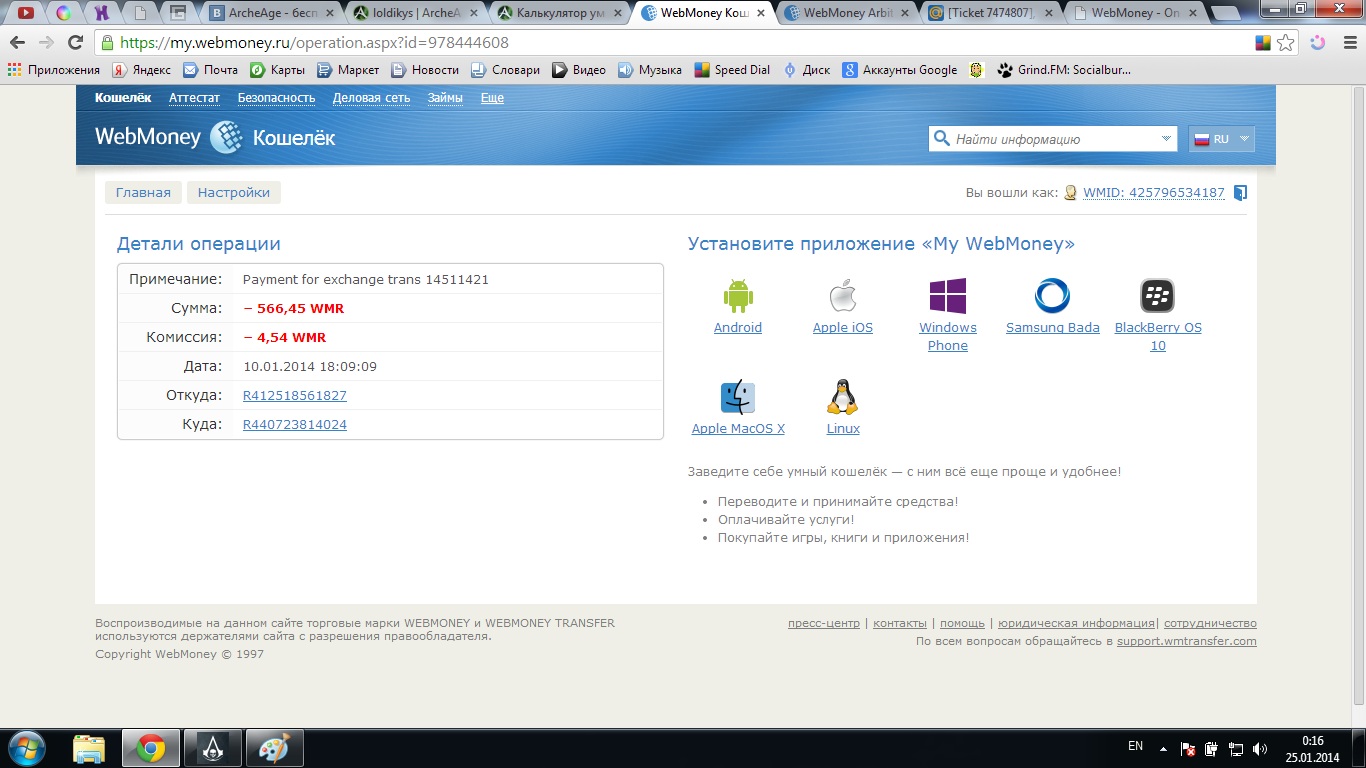Open the Яндекс bookmark
Image resolution: width=1366 pixels, height=768 pixels.
pyautogui.click(x=141, y=70)
